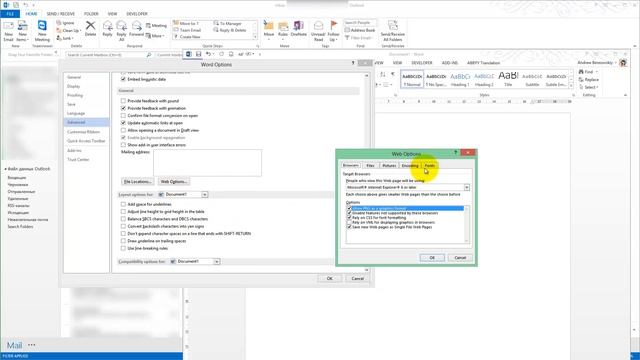Click Cancel in Web Options dialog
The image size is (640, 360).
[460, 258]
